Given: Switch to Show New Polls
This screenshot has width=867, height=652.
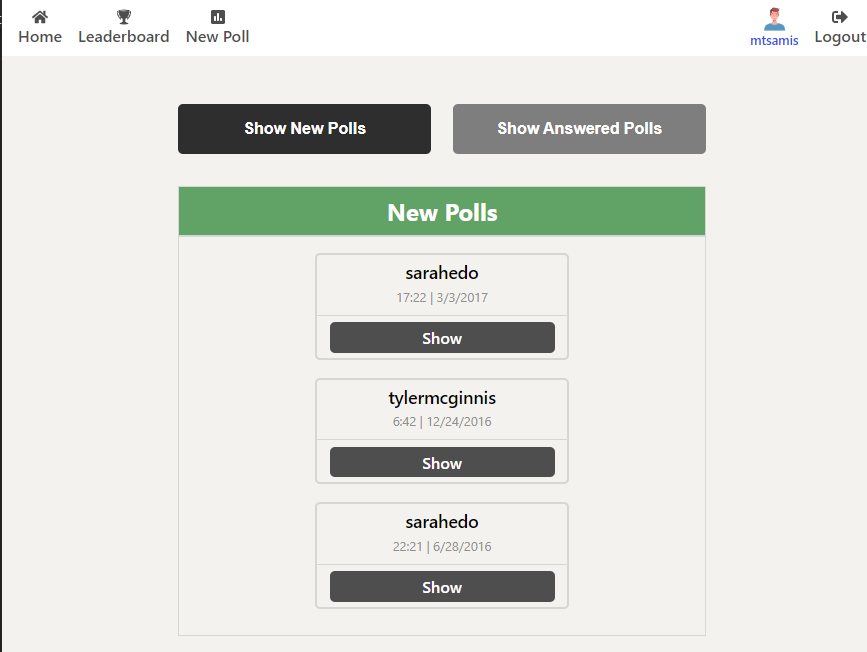Looking at the screenshot, I should click(304, 128).
